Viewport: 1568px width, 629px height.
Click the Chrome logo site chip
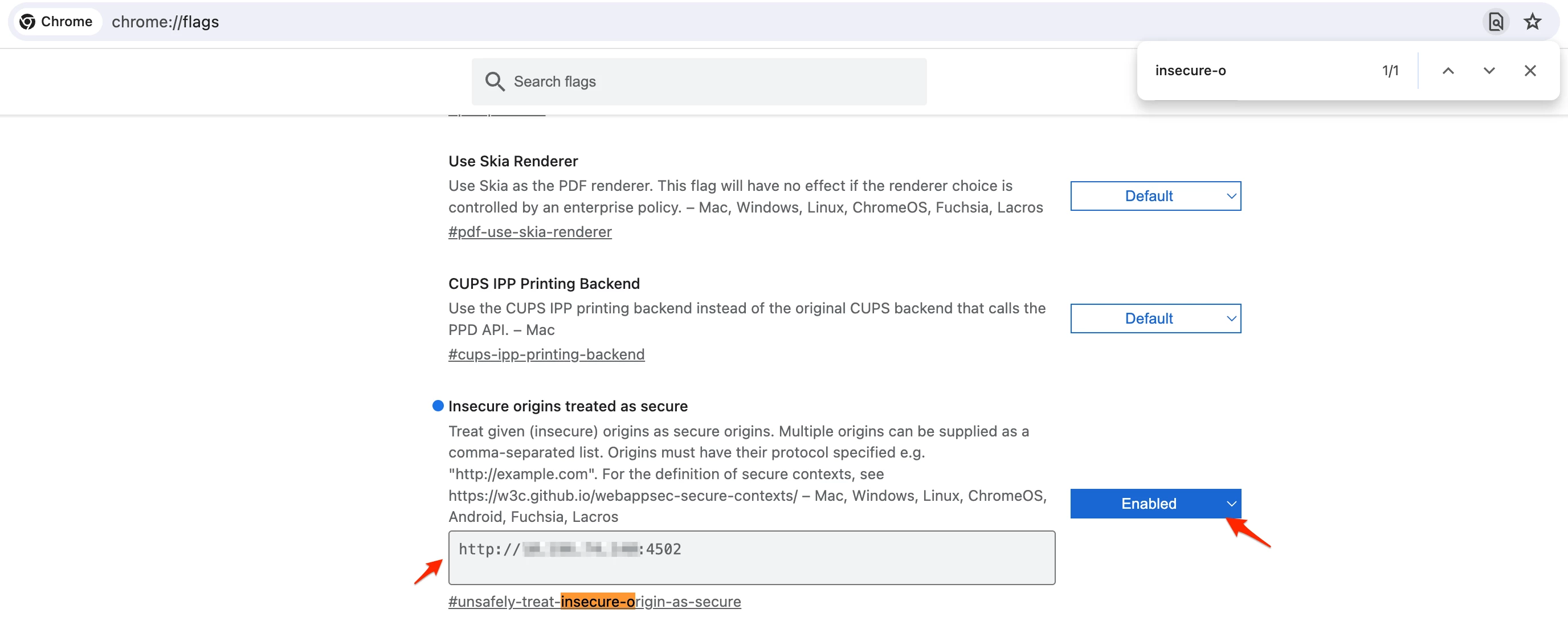click(56, 22)
